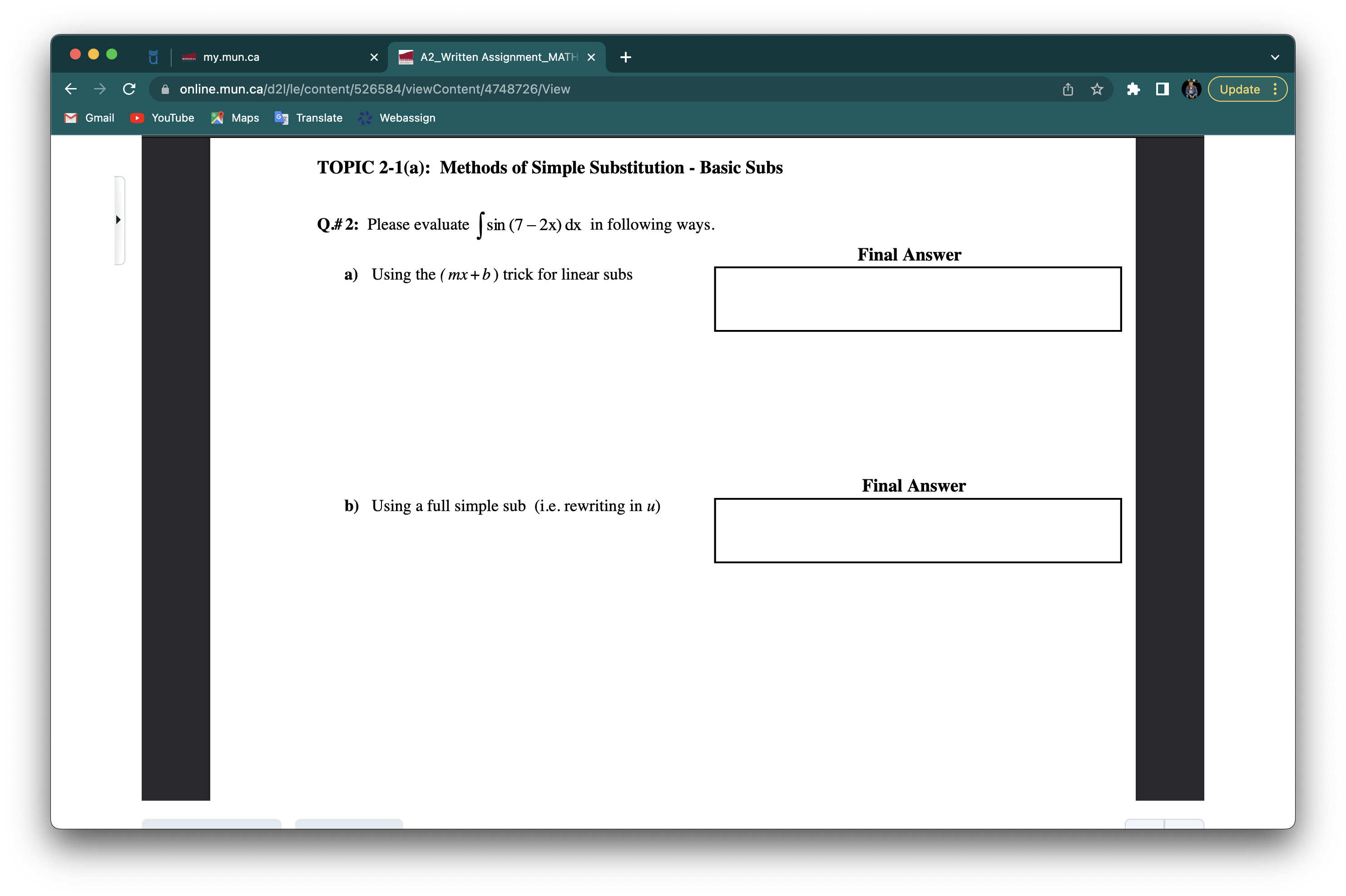Open Gmail from the bookmarks bar

coord(89,118)
